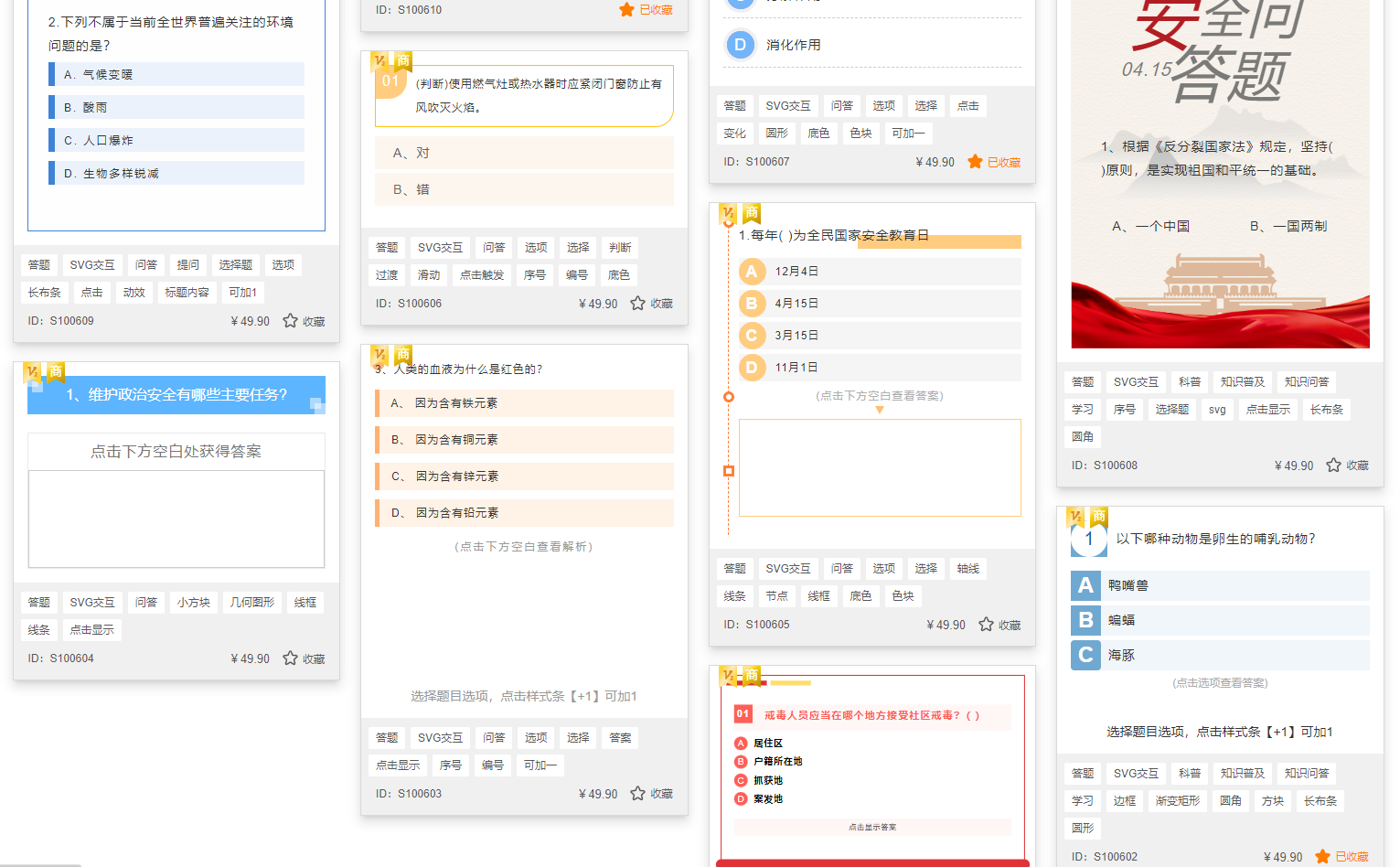The image size is (1400, 867).
Task: Select answer option A、对 on the judgment question
Action: tap(523, 153)
